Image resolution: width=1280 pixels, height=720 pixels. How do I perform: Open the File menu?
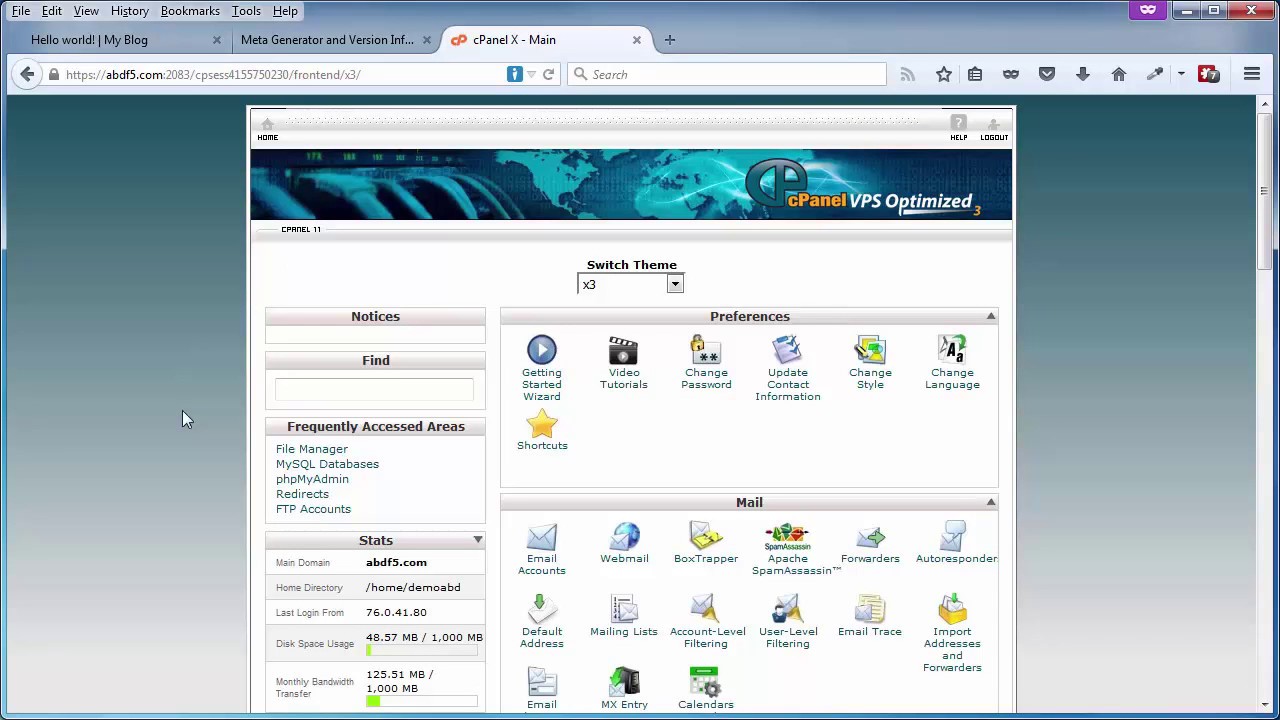[20, 11]
